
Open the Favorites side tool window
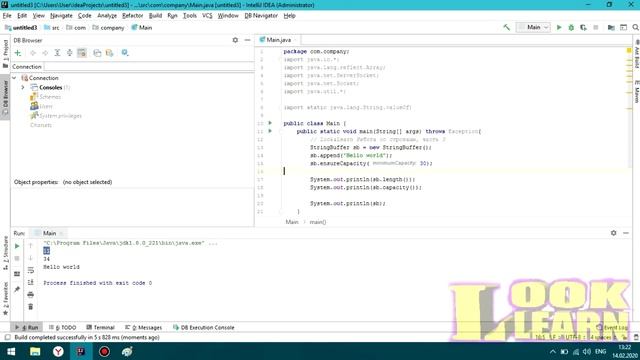[5, 299]
